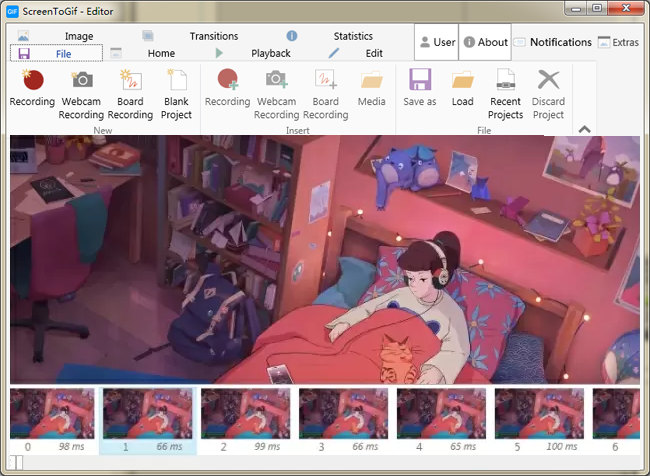Click the 99 ms frame delay
This screenshot has height=476, width=650.
pos(267,447)
